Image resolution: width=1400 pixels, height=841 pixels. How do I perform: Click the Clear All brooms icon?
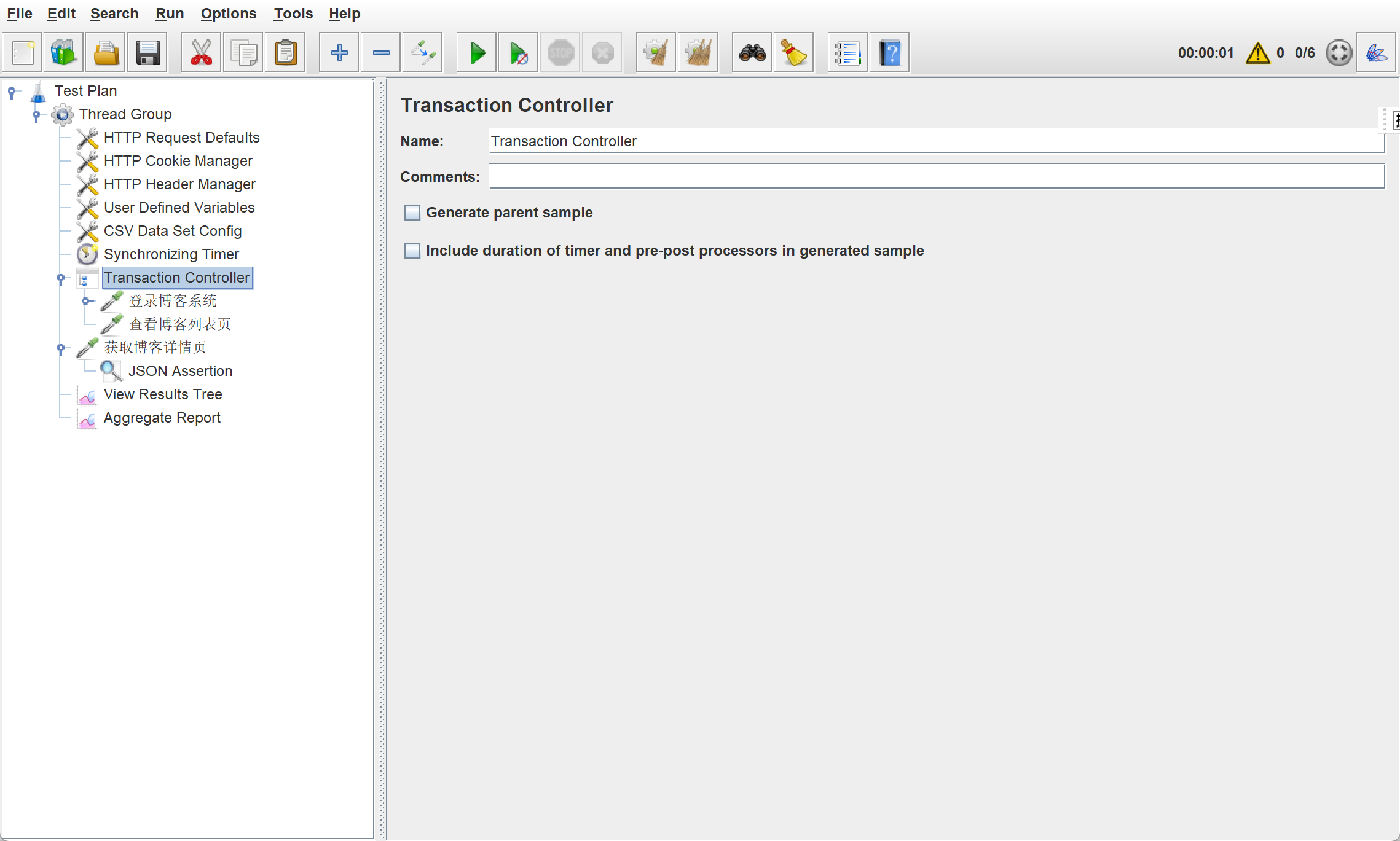tap(698, 53)
